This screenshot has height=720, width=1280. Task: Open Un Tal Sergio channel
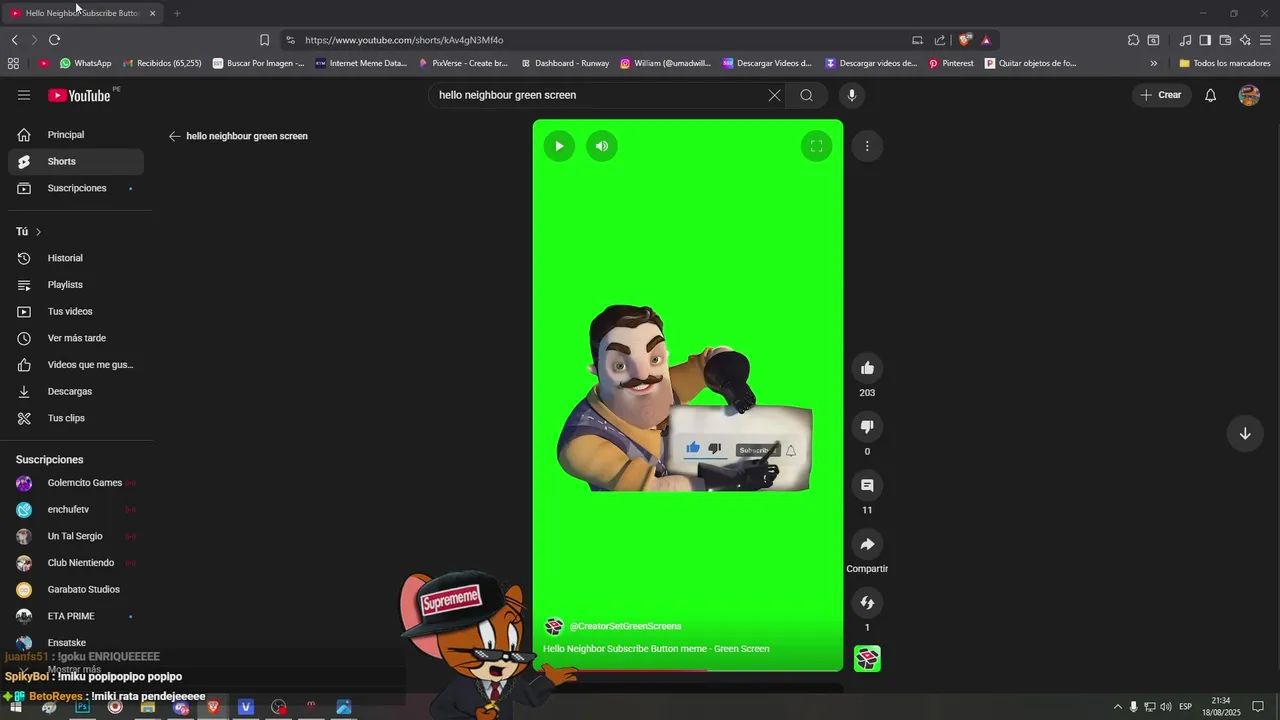pos(76,536)
